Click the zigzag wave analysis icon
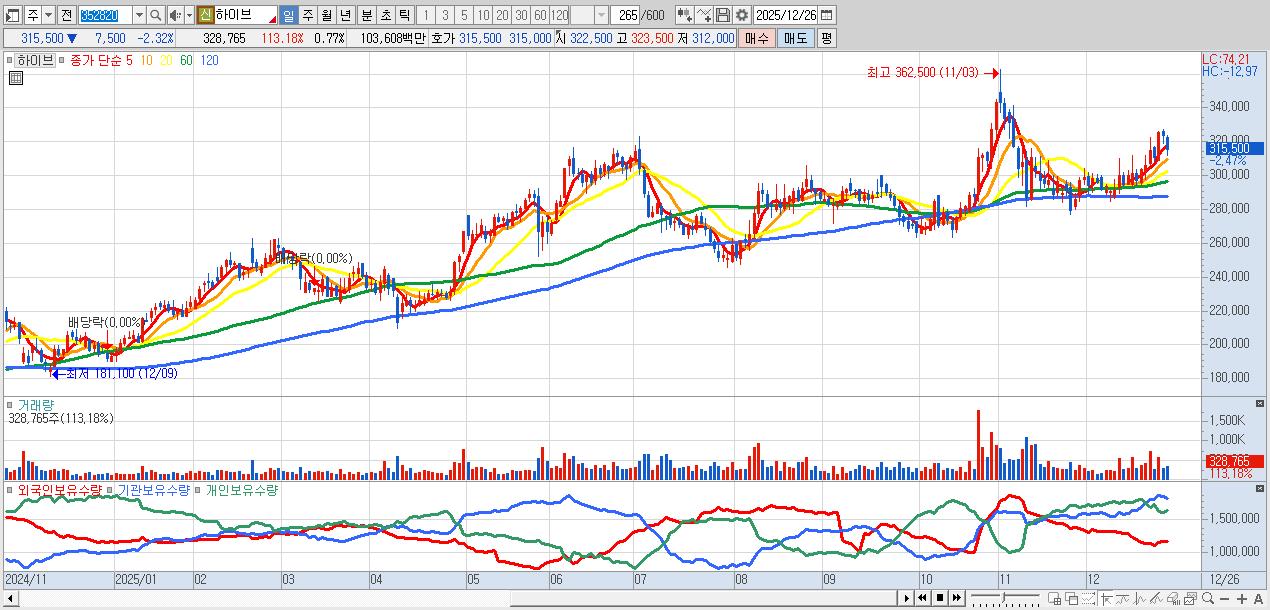The image size is (1270, 610). pyautogui.click(x=1141, y=598)
